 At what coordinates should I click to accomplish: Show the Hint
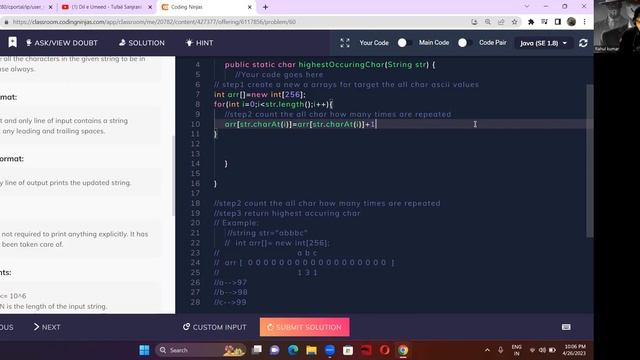[x=199, y=43]
